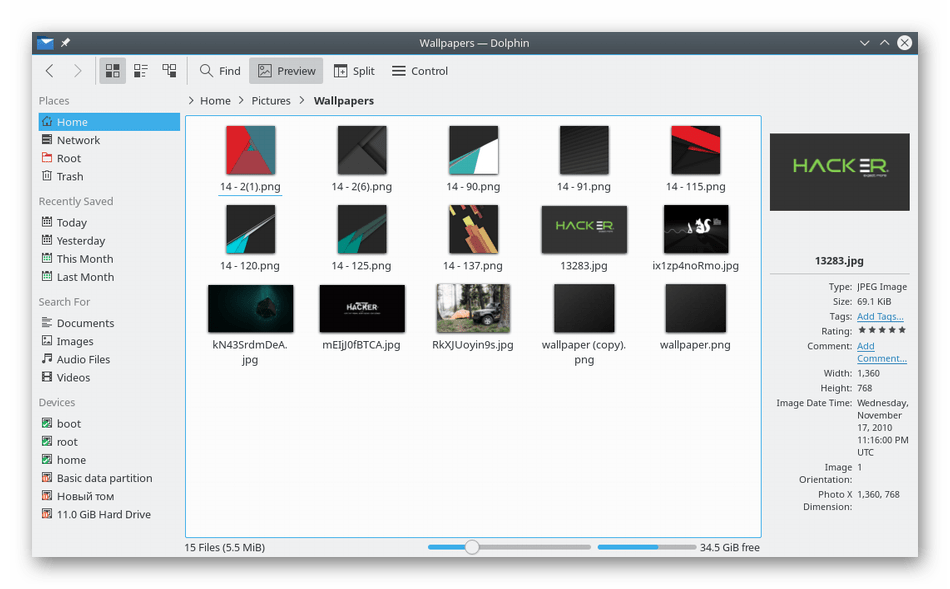The width and height of the screenshot is (950, 589).
Task: Expand the chevron before Pictures breadcrumb
Action: [x=241, y=101]
